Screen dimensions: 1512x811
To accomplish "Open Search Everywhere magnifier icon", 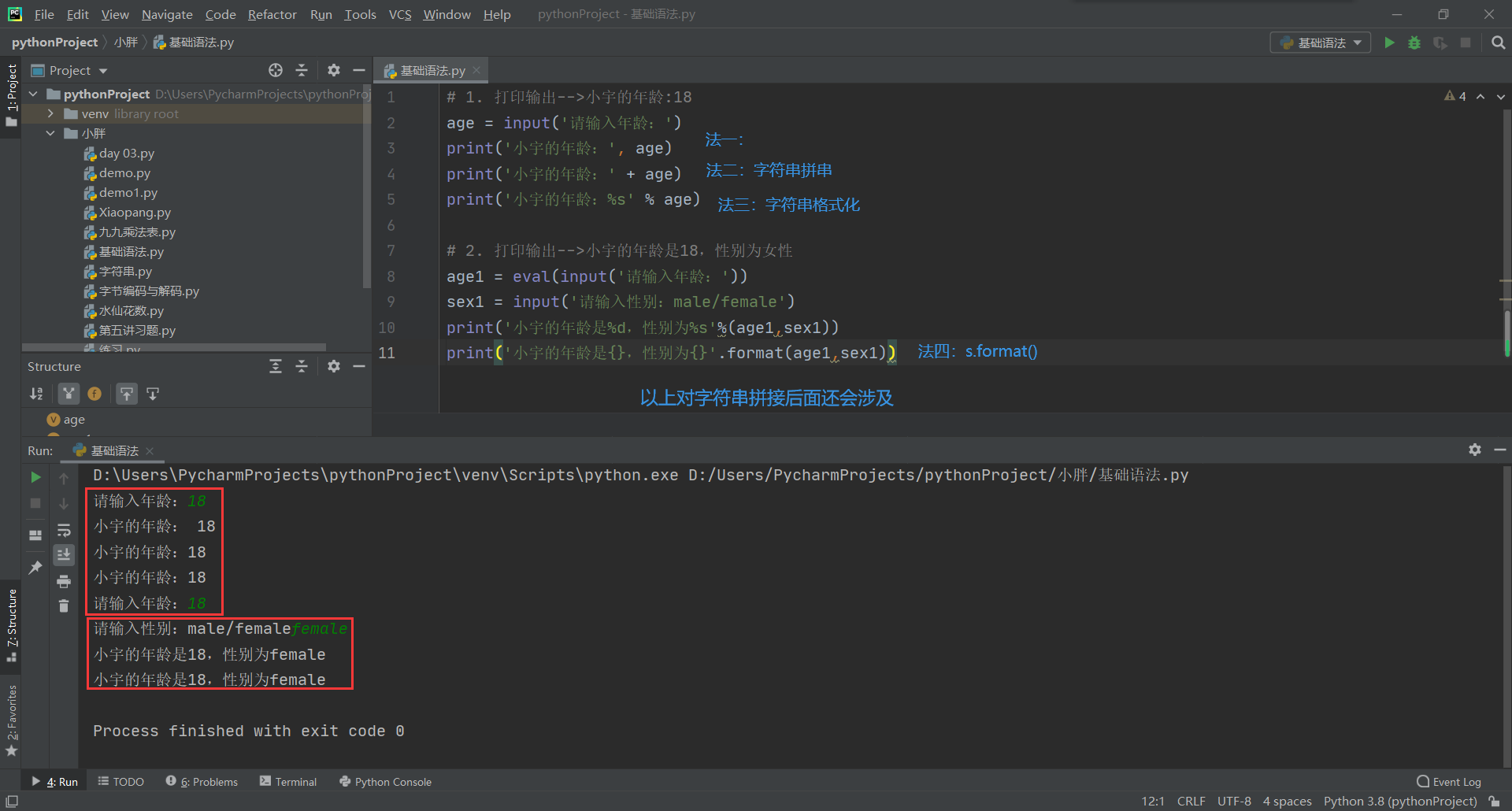I will point(1498,43).
